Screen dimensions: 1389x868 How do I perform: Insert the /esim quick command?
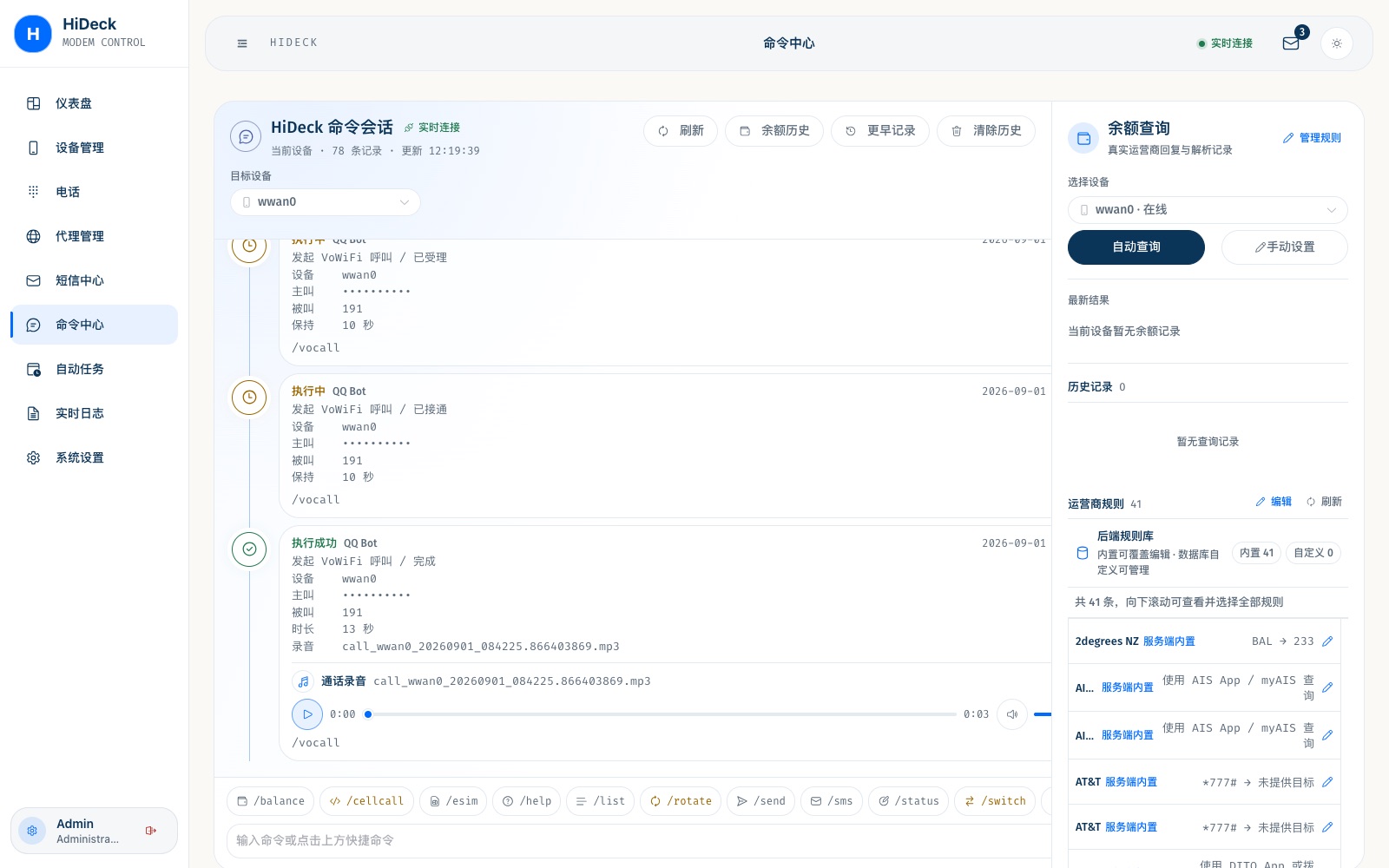[453, 801]
